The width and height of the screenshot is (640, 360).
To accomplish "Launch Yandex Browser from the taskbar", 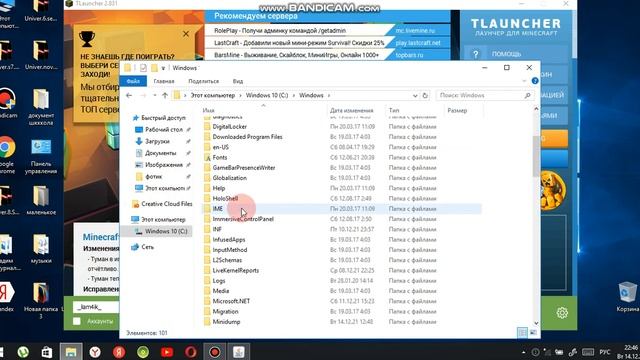I will pos(95,352).
